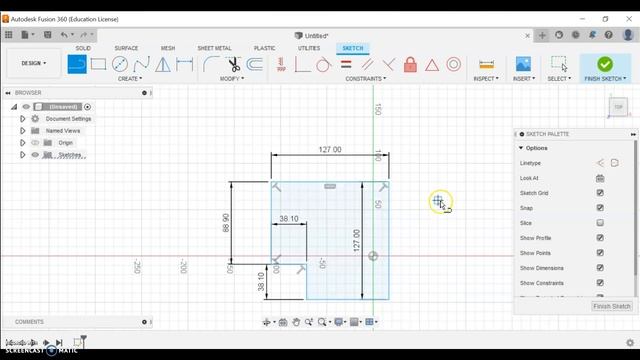Toggle the Sketch Grid checkbox
This screenshot has height=360, width=640.
click(600, 193)
